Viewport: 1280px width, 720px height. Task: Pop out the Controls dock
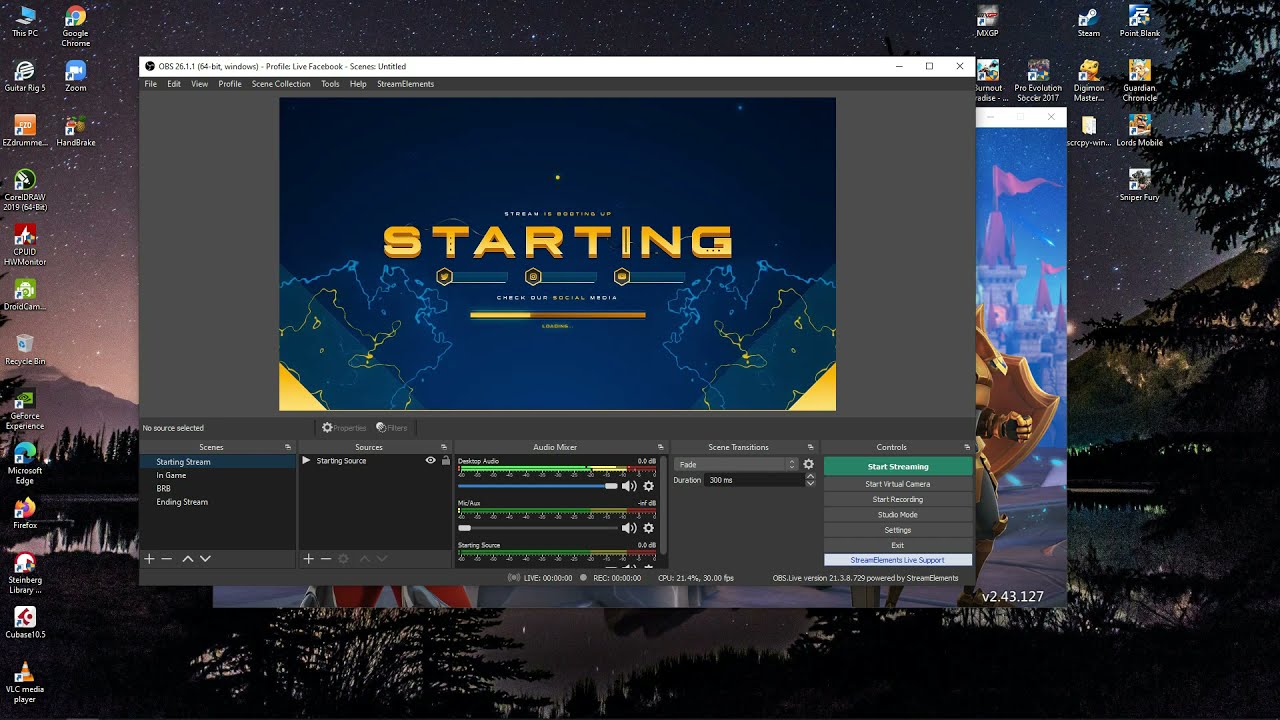pyautogui.click(x=967, y=447)
